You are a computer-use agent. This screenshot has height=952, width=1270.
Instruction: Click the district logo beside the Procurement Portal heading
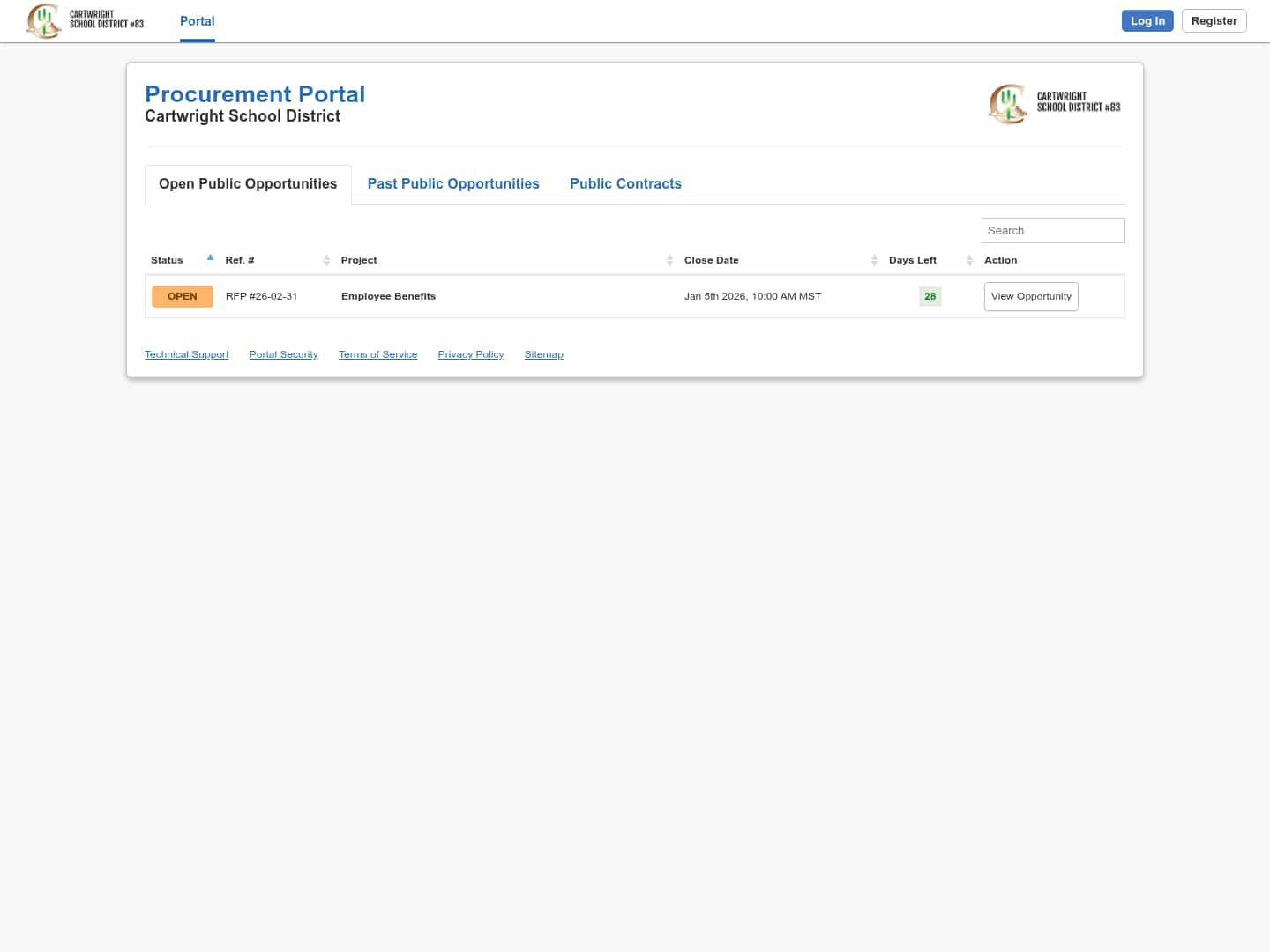tap(1054, 103)
